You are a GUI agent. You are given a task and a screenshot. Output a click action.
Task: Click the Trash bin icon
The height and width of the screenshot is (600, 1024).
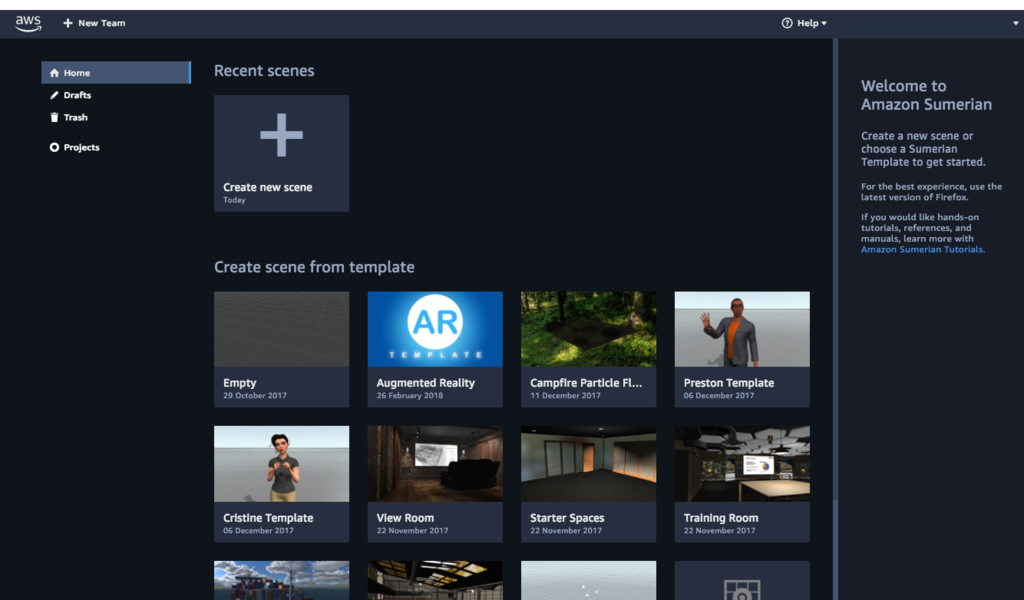click(54, 118)
